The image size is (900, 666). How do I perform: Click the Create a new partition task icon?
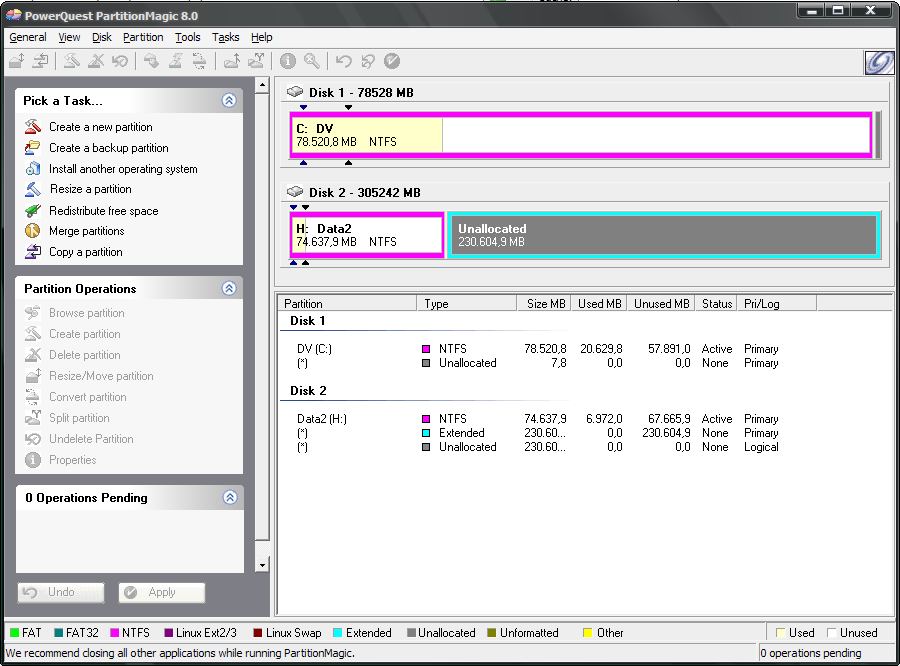(33, 126)
